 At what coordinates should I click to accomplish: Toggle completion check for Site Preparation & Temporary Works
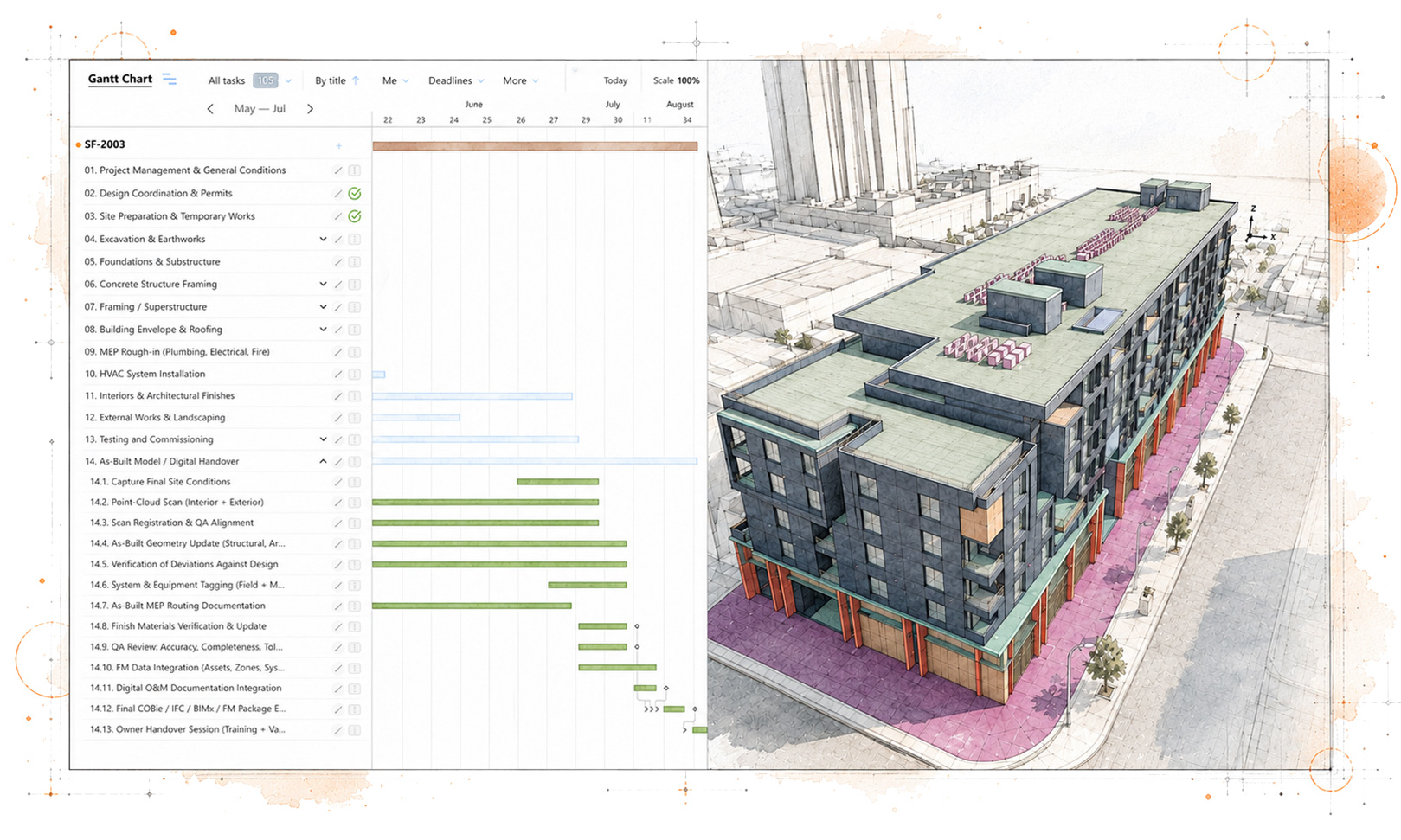(x=355, y=216)
